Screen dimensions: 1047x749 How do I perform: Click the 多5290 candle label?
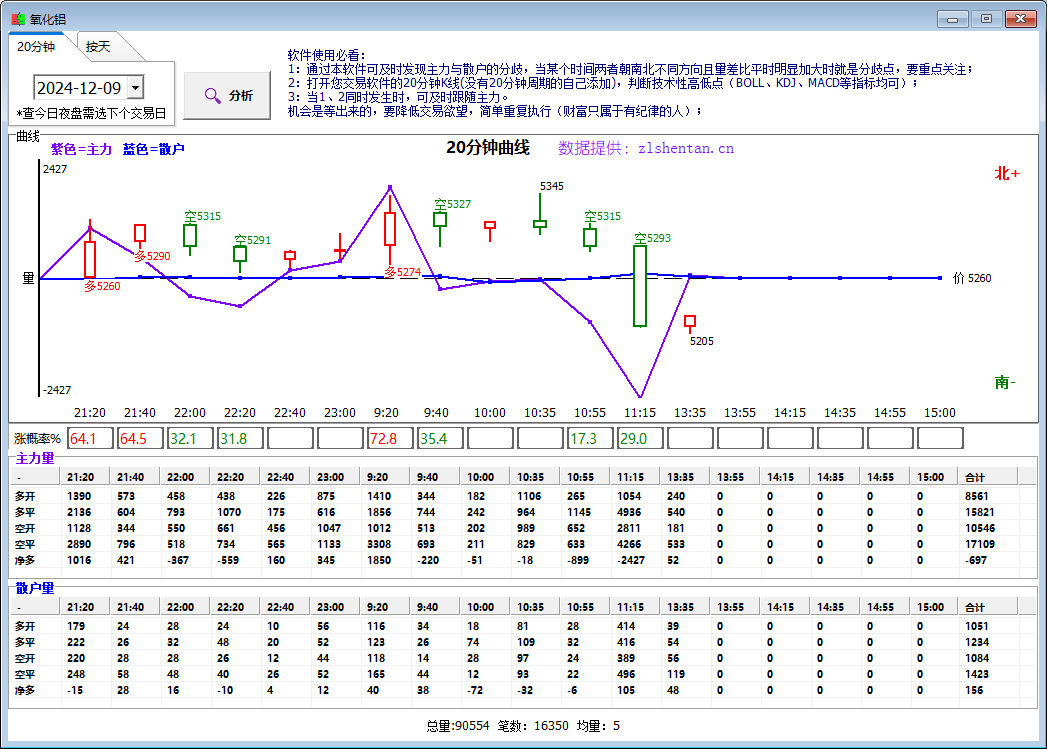152,256
